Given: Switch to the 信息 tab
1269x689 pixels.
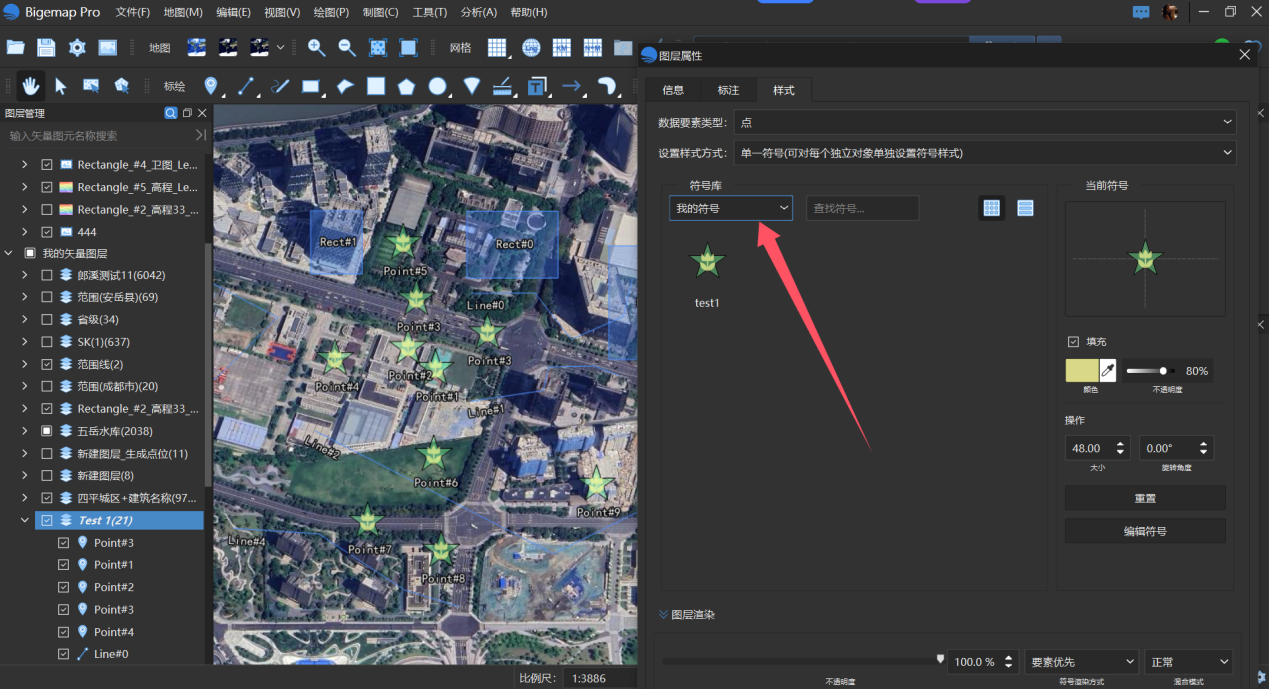Looking at the screenshot, I should pos(674,90).
